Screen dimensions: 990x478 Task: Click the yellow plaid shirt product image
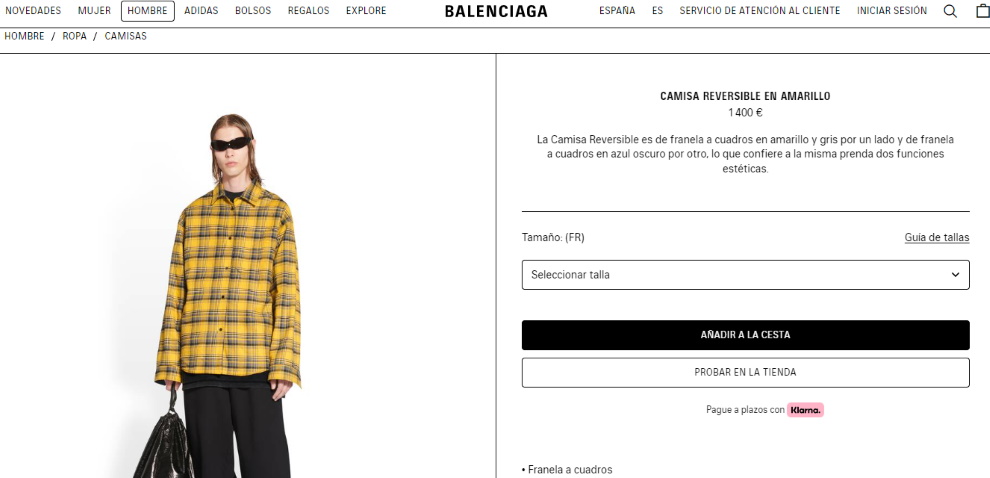click(x=227, y=284)
